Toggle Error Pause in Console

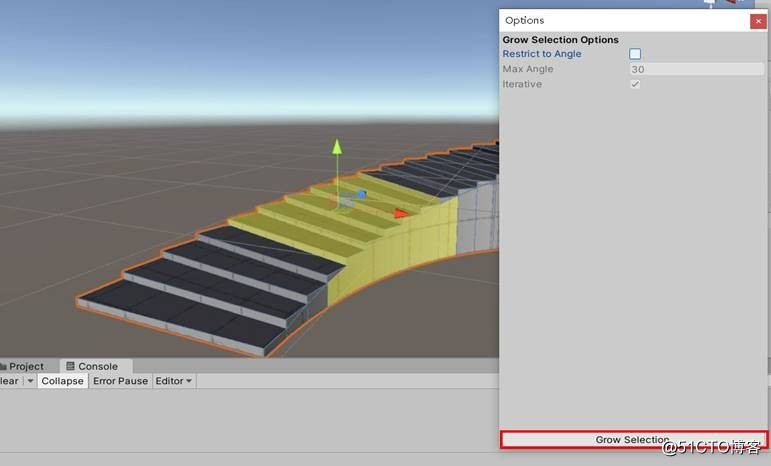click(120, 381)
